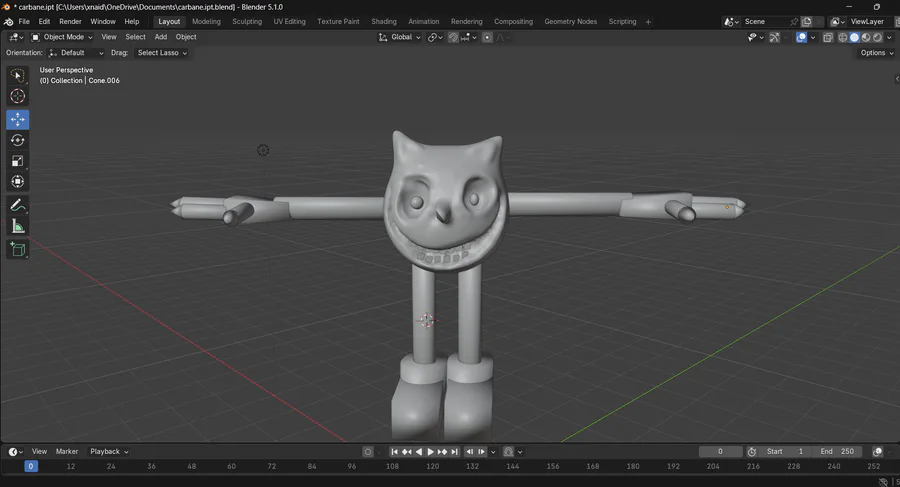The image size is (900, 487).
Task: Switch to the UV Editing workspace tab
Action: pos(289,22)
